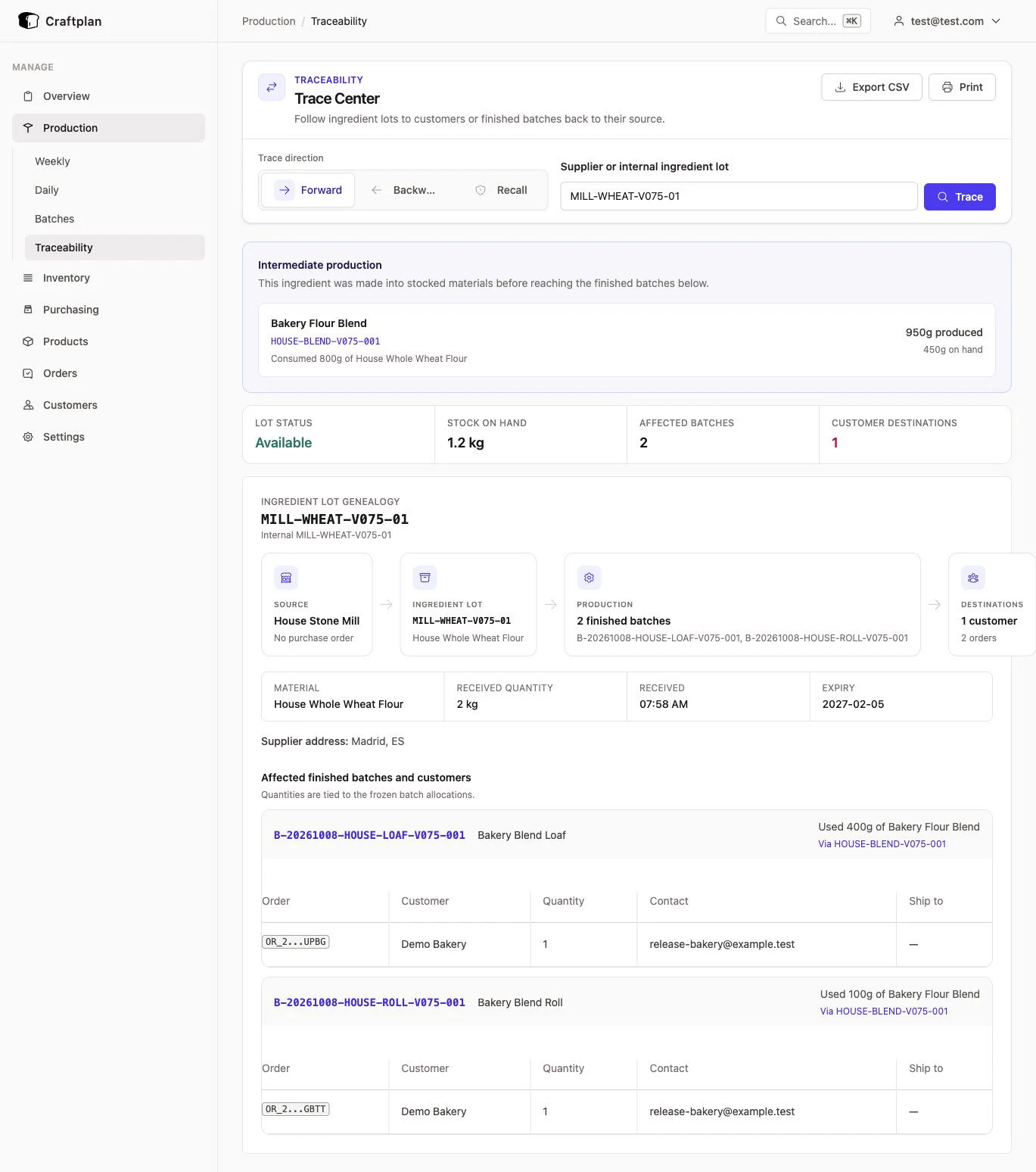Click Via HOUSE-BLEND-V075-001 link under Used 400g
The image size is (1036, 1172).
(882, 844)
